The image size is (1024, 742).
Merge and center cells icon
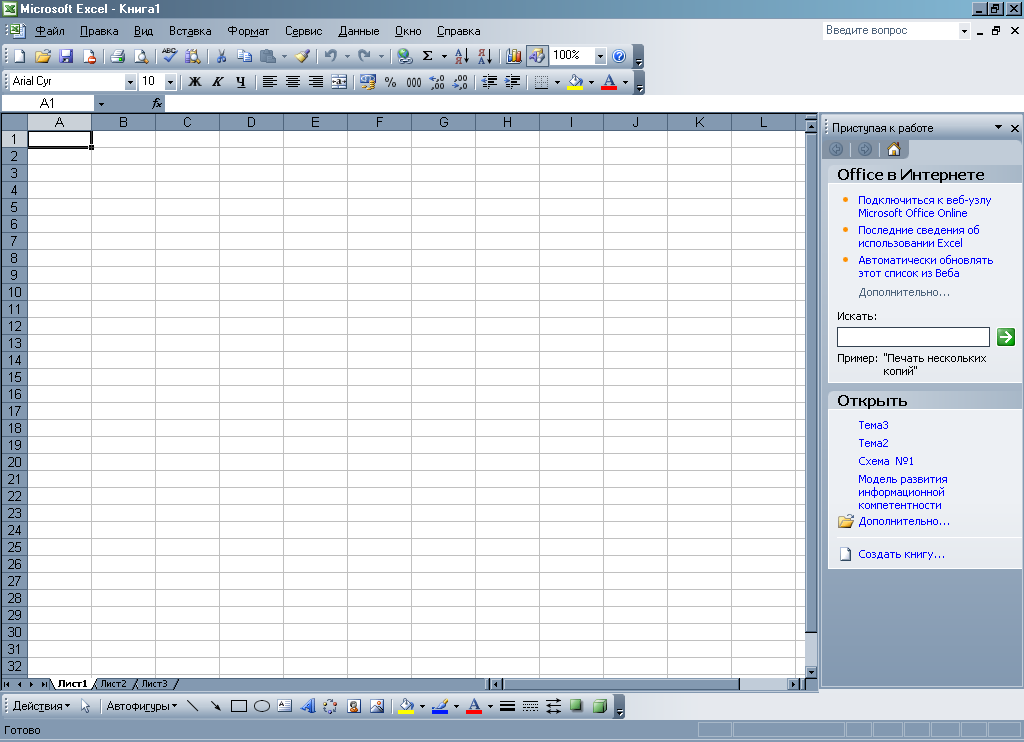pyautogui.click(x=339, y=82)
